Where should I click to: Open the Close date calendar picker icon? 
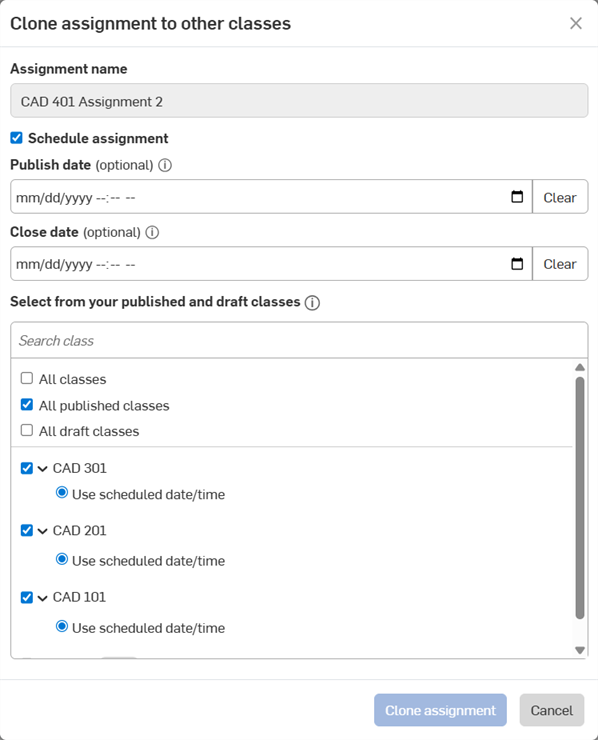[517, 264]
